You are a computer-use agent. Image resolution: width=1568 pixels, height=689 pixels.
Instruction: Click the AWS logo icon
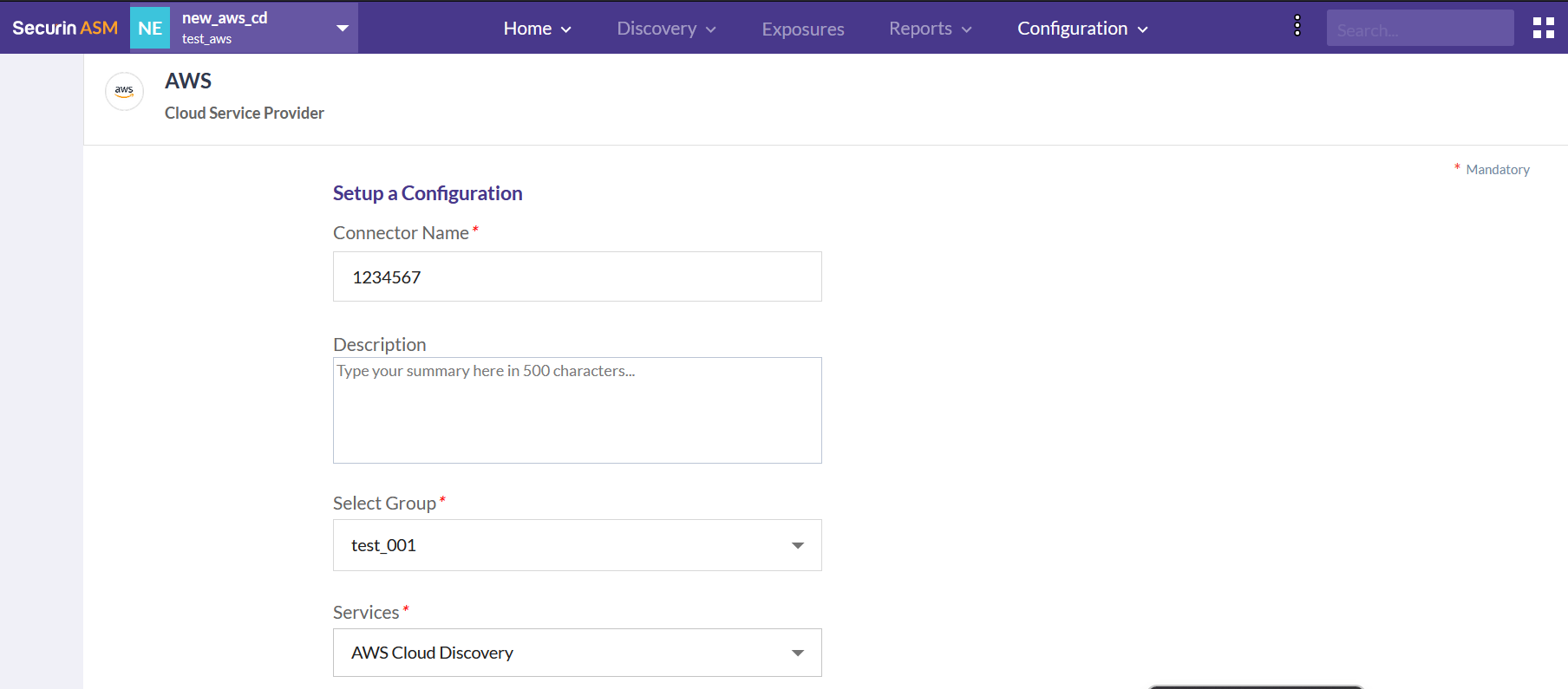click(x=124, y=91)
